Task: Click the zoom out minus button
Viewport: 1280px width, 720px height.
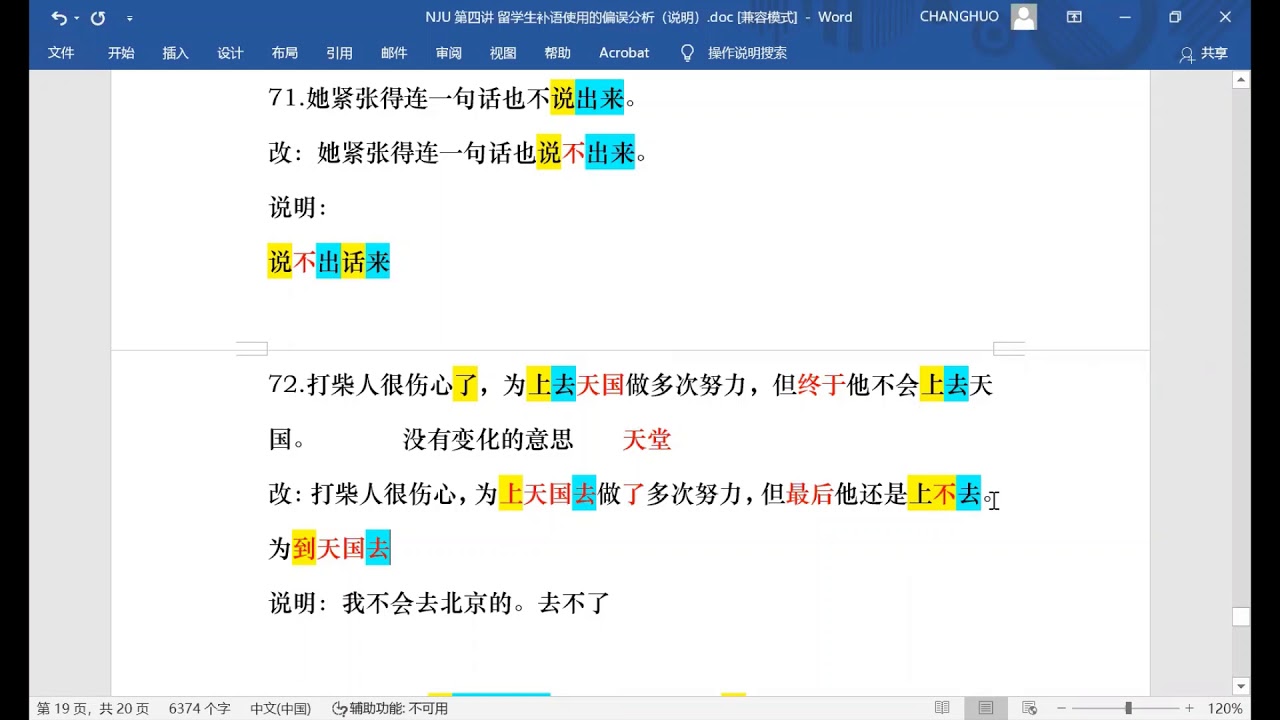Action: tap(1061, 708)
